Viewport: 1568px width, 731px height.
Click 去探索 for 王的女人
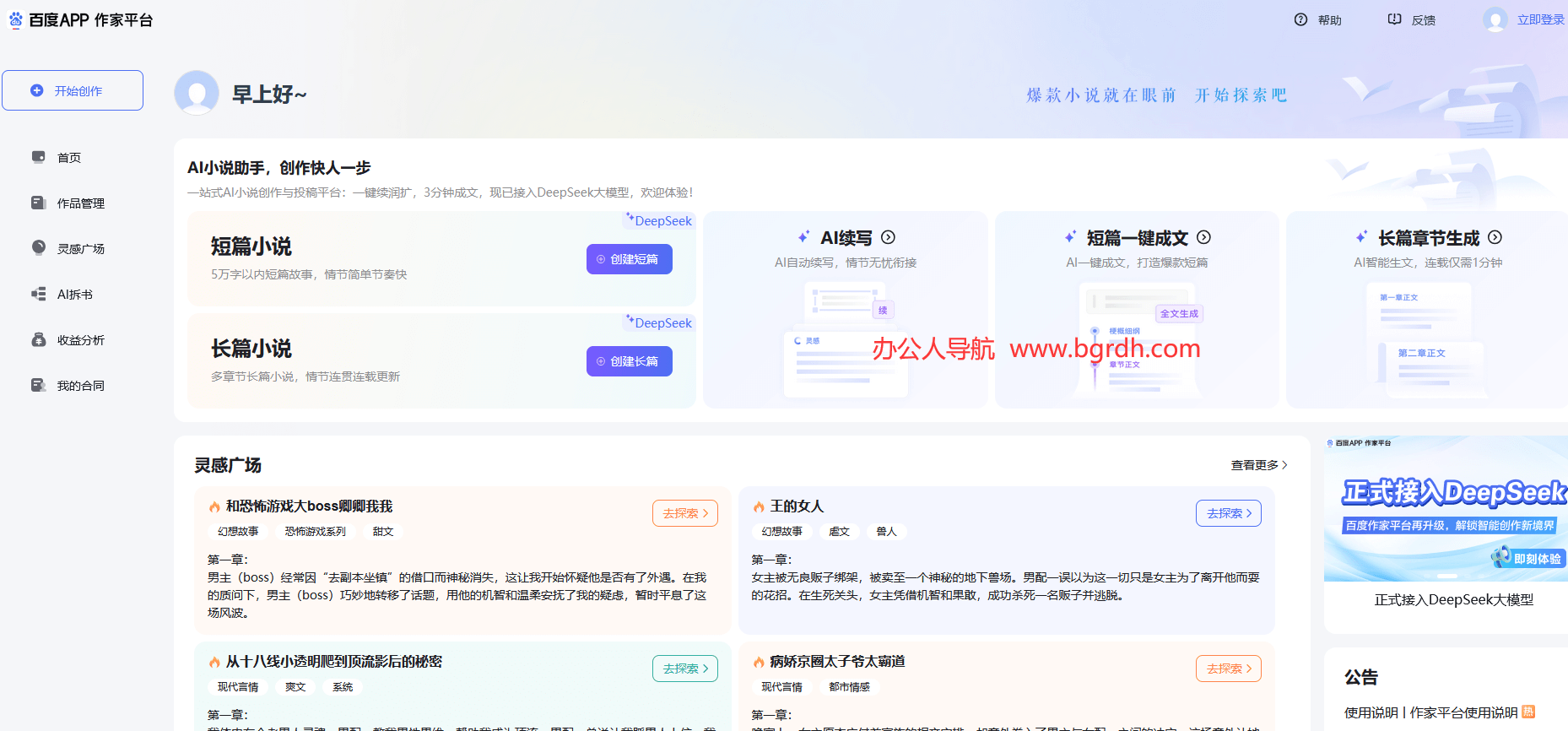point(1229,513)
